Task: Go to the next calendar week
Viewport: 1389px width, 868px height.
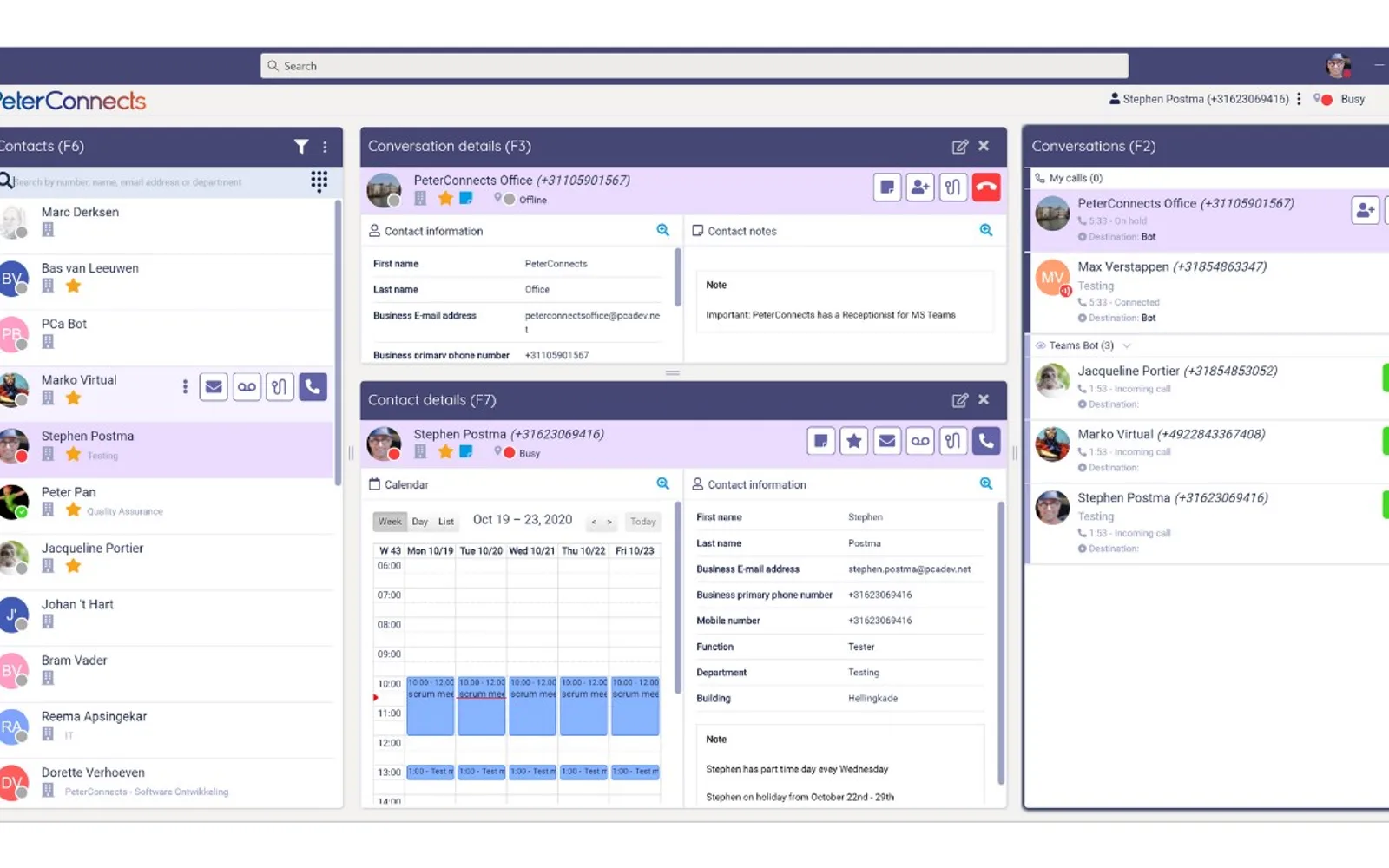Action: 609,522
